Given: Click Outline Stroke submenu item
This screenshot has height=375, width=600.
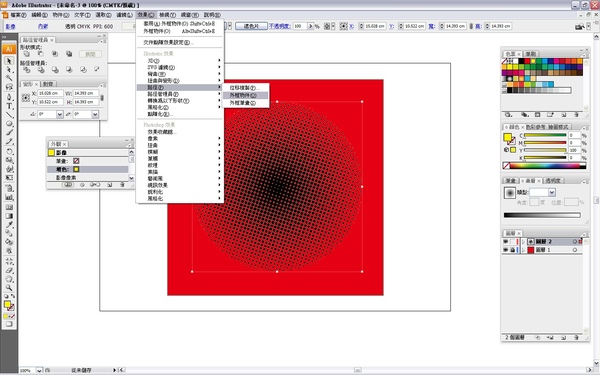Looking at the screenshot, I should [x=246, y=103].
